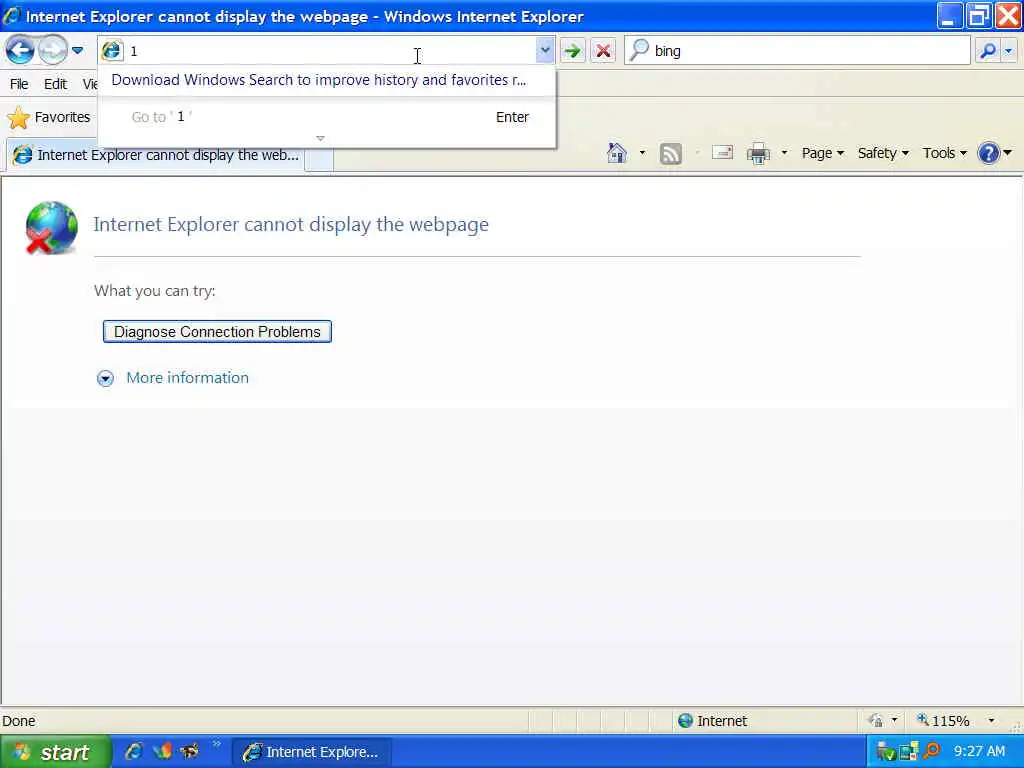The image size is (1024, 768).
Task: Launch Internet Explorer from Quick Launch
Action: point(135,752)
